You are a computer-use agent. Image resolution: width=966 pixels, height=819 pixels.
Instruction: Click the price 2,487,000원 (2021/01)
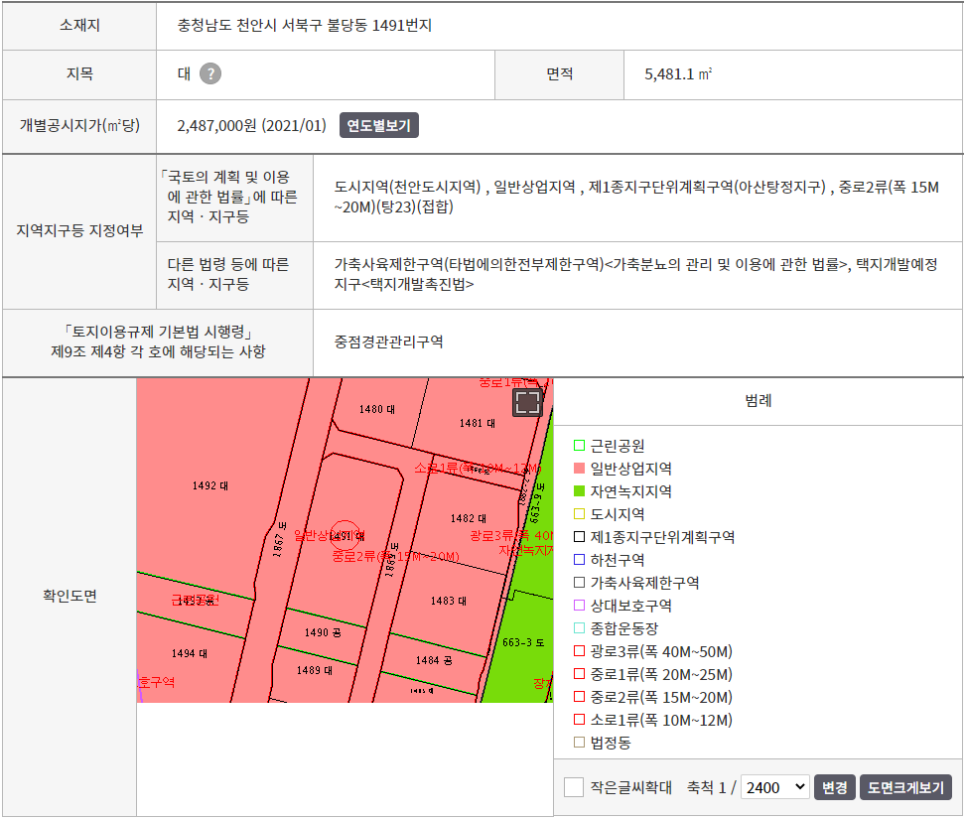tap(251, 125)
